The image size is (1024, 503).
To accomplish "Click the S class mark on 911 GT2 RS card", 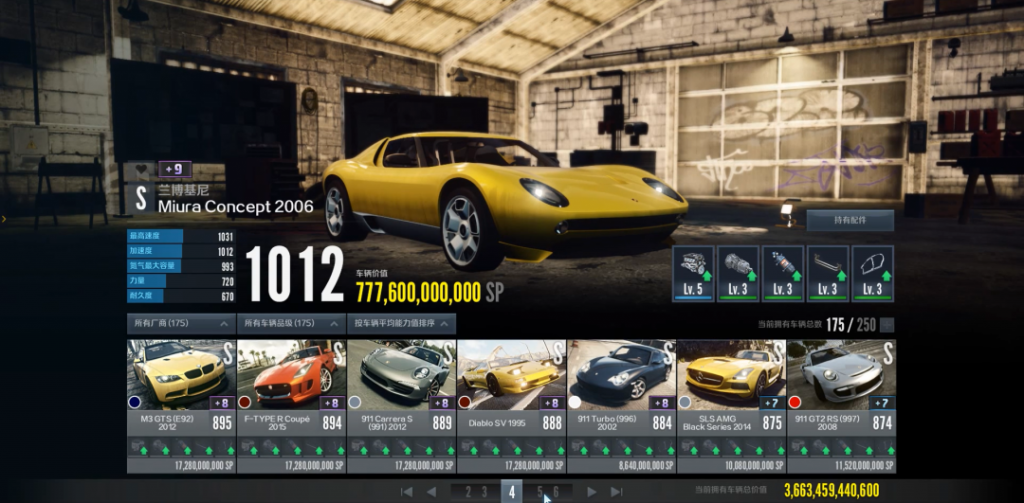I will click(888, 353).
